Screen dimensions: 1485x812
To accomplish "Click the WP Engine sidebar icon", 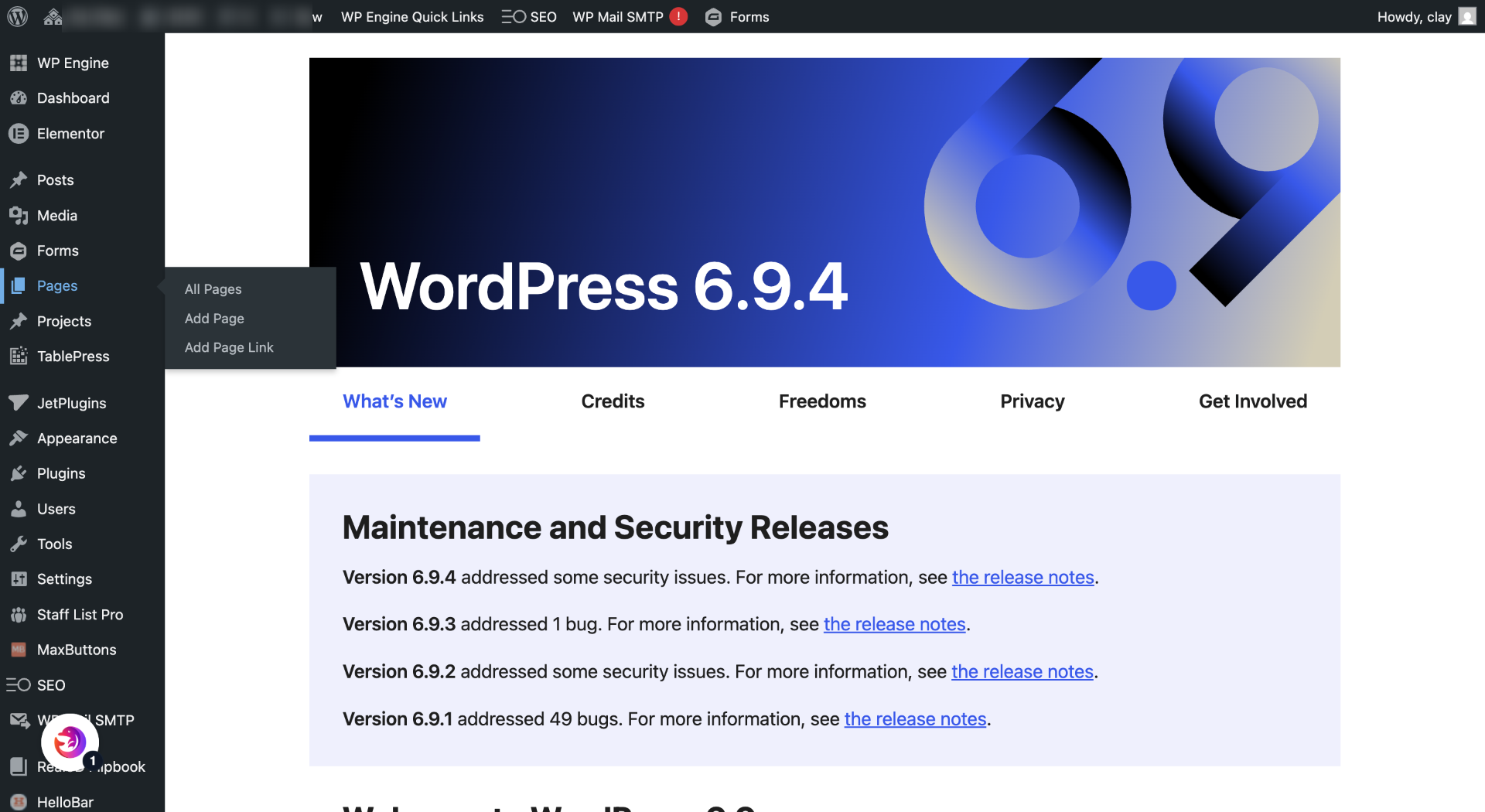I will 19,63.
